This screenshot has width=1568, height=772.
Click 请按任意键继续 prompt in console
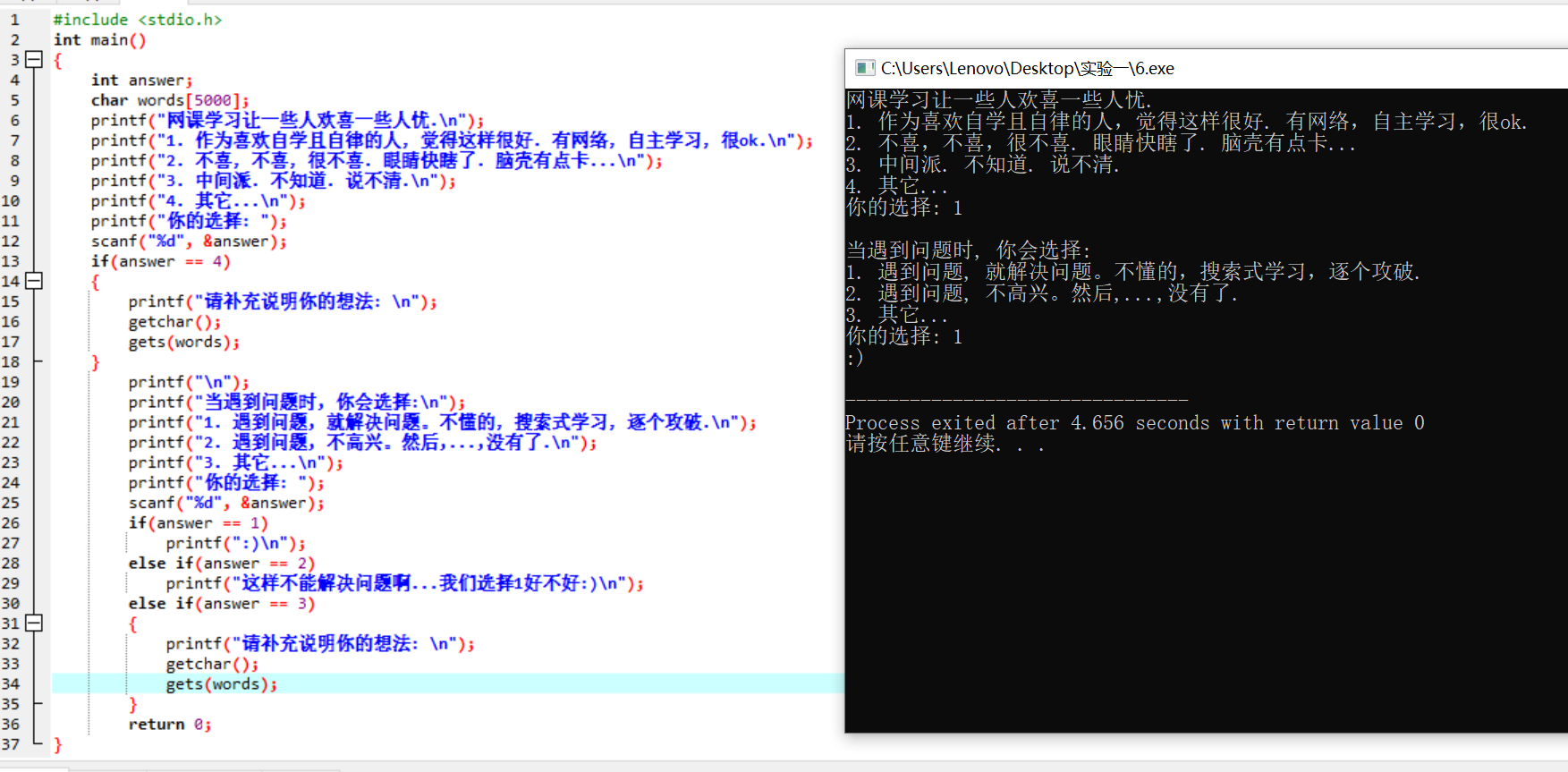[945, 444]
